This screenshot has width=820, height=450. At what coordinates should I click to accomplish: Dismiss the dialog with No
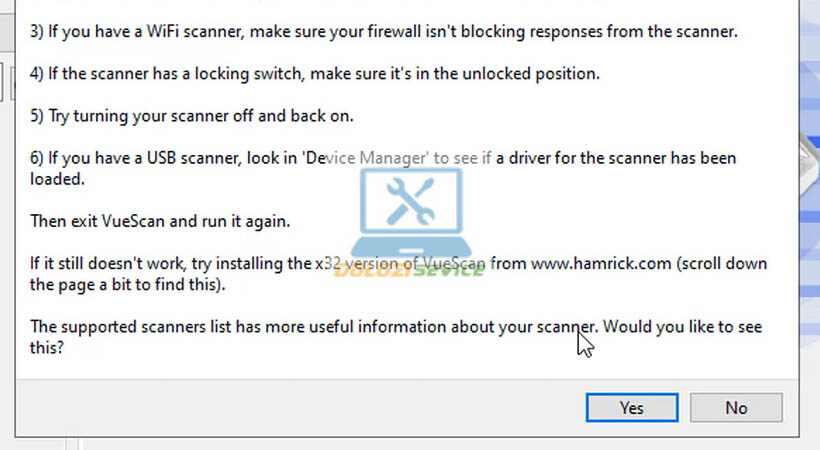[736, 407]
